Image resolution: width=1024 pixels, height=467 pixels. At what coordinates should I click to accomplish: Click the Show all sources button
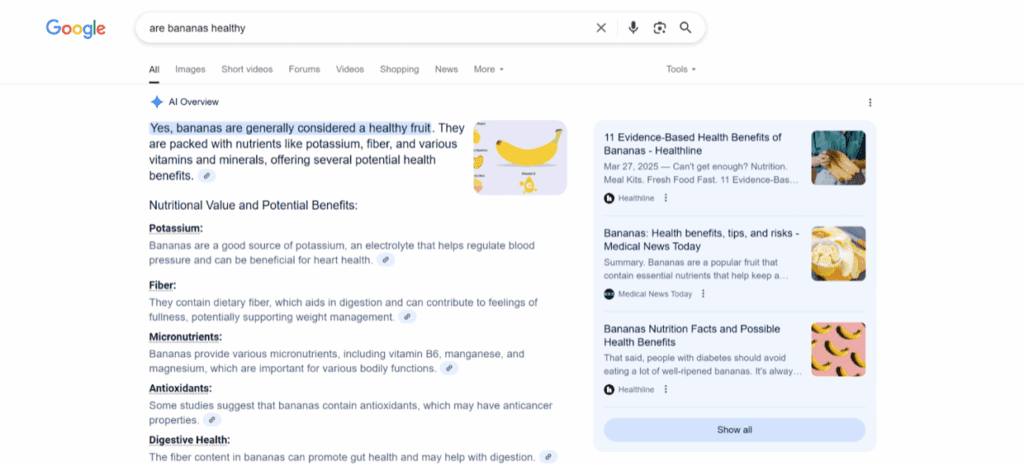(x=735, y=430)
